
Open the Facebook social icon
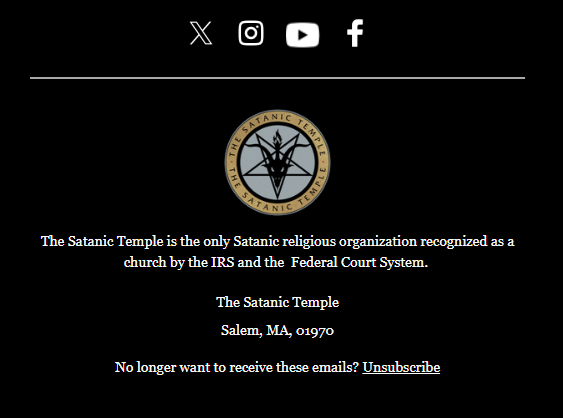tap(355, 33)
